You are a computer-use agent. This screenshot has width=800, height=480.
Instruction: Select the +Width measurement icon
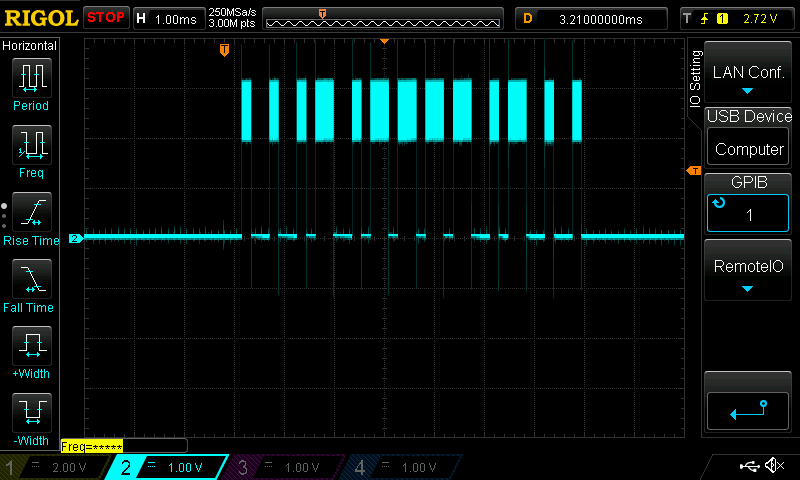(x=30, y=347)
